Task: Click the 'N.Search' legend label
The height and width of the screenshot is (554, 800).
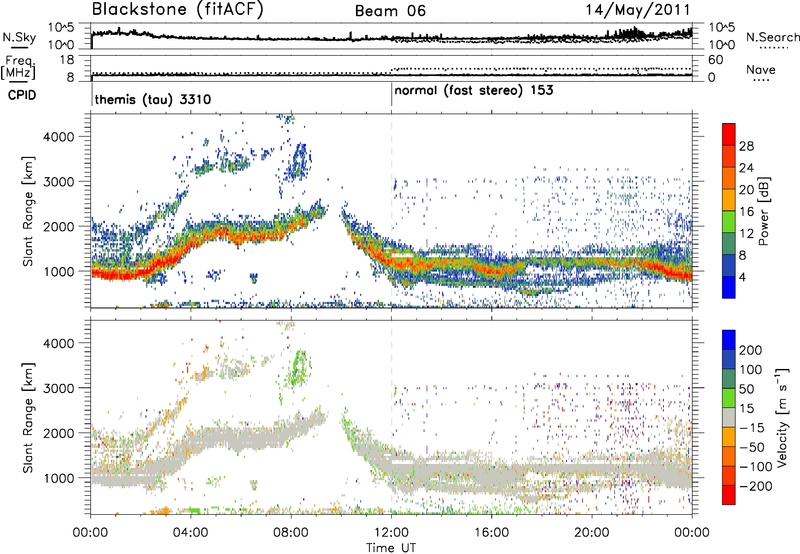Action: pos(773,37)
